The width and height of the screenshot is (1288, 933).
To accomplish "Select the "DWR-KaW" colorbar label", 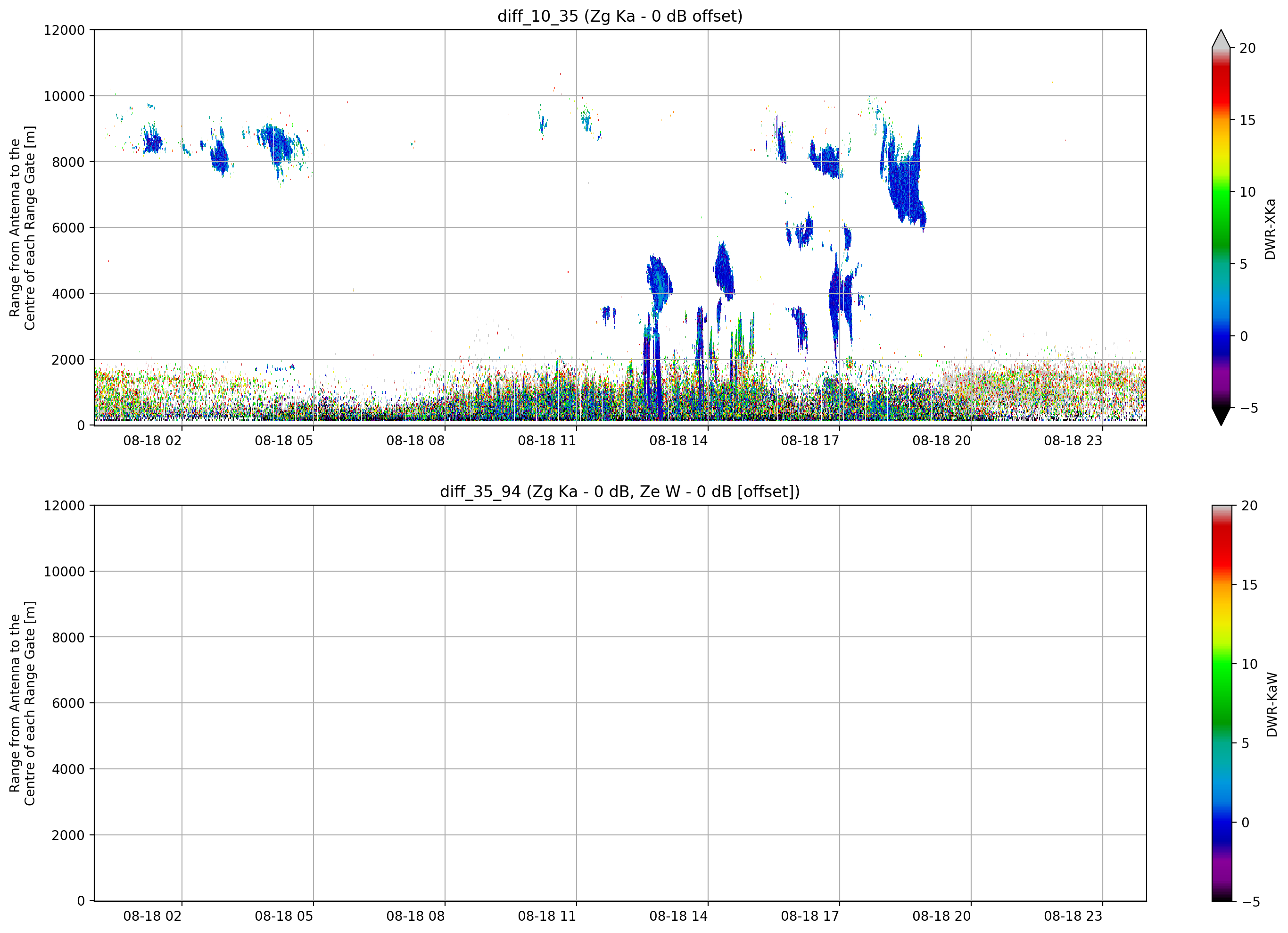I will point(1271,705).
